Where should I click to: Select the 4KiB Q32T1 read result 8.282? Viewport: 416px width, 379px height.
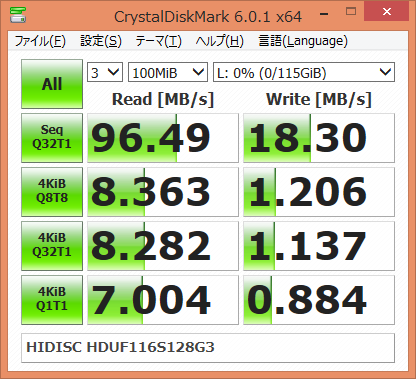(163, 246)
